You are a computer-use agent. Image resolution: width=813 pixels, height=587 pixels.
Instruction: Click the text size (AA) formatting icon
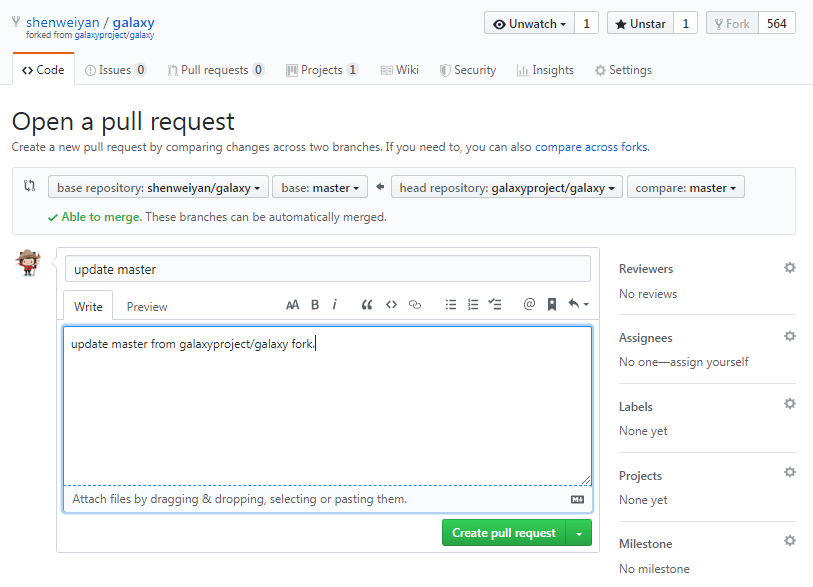pyautogui.click(x=292, y=305)
